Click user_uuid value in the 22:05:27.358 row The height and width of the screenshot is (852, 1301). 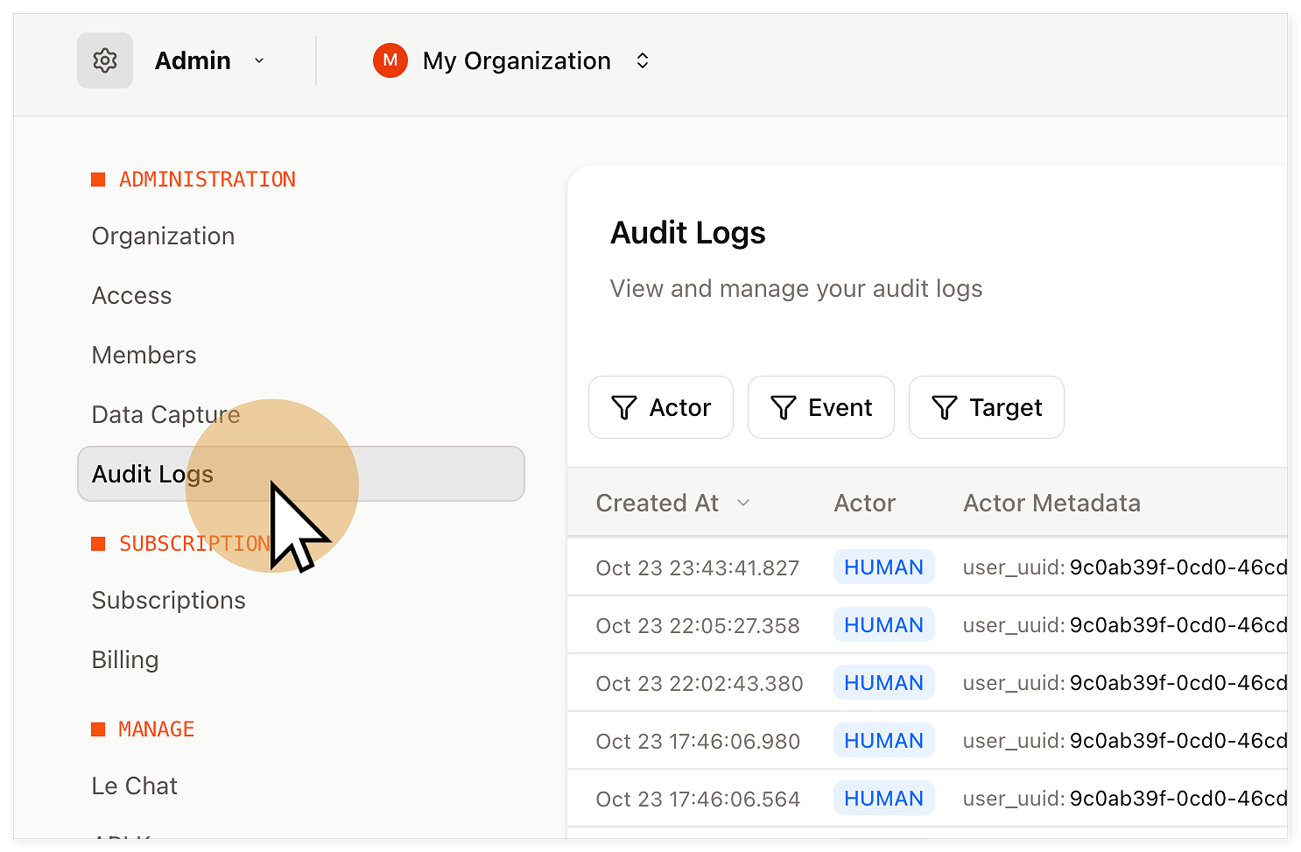click(1178, 626)
